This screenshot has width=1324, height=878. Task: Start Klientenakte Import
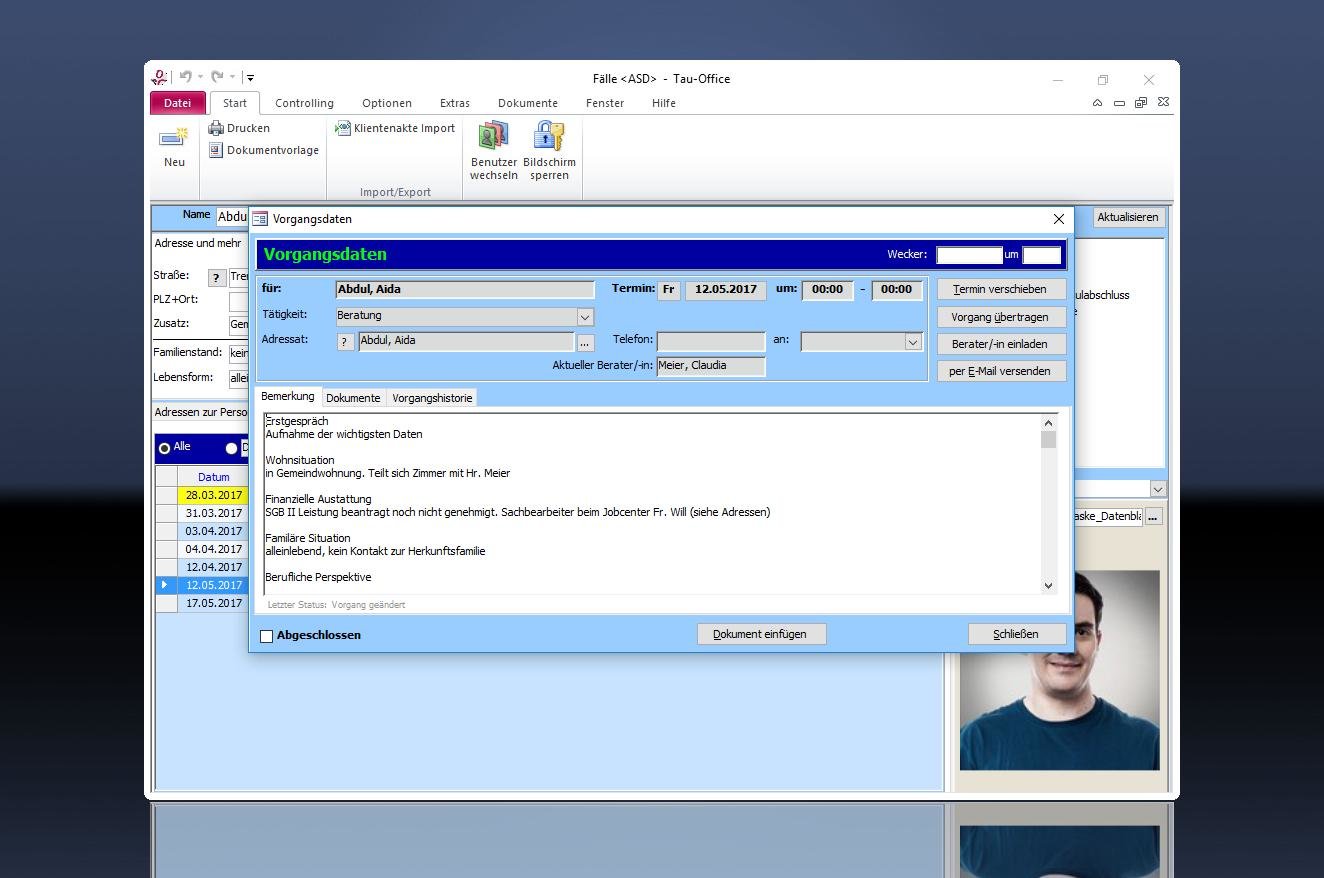395,128
